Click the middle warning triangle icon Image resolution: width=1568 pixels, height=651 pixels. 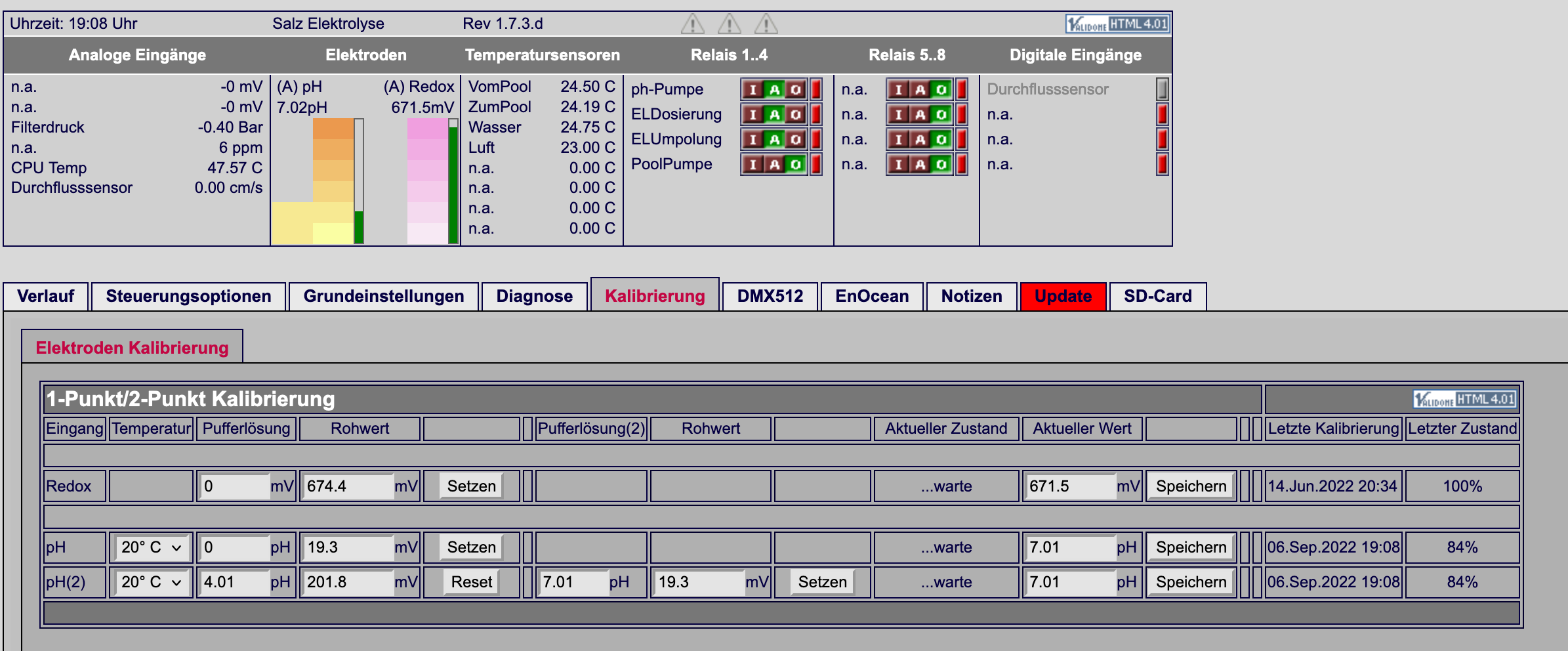[729, 24]
